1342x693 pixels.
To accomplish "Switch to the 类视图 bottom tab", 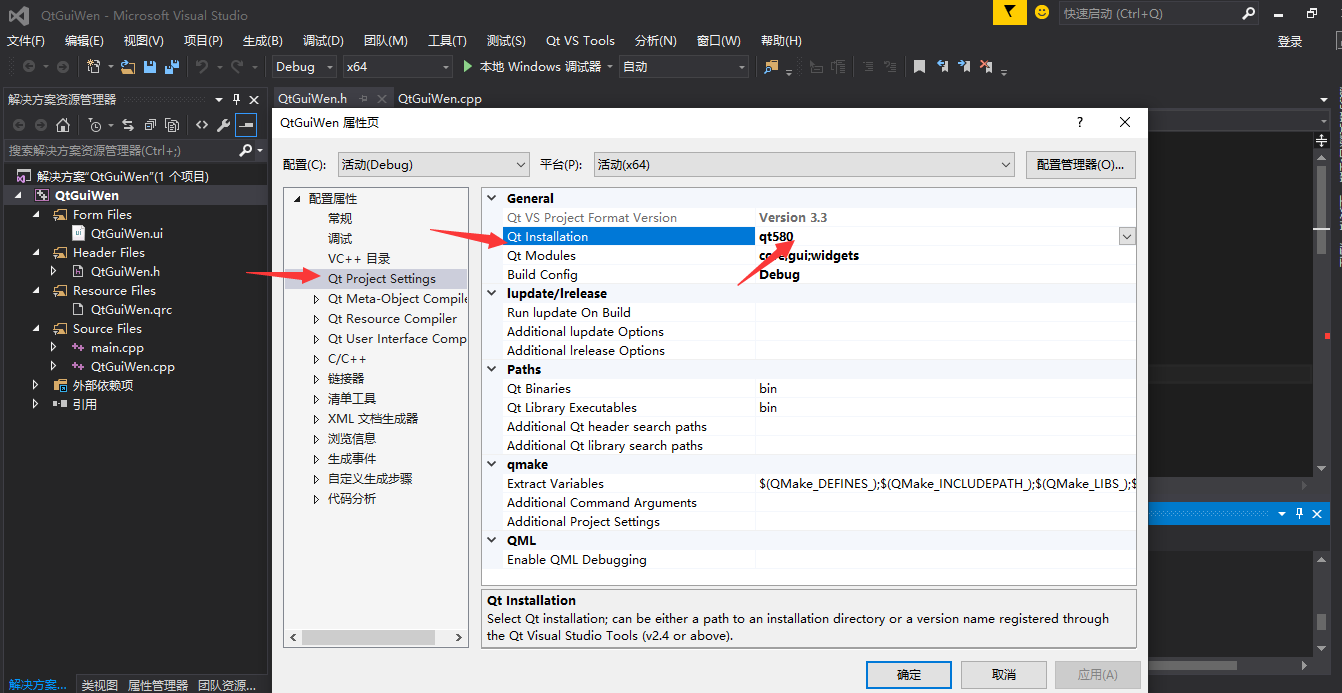I will [99, 685].
